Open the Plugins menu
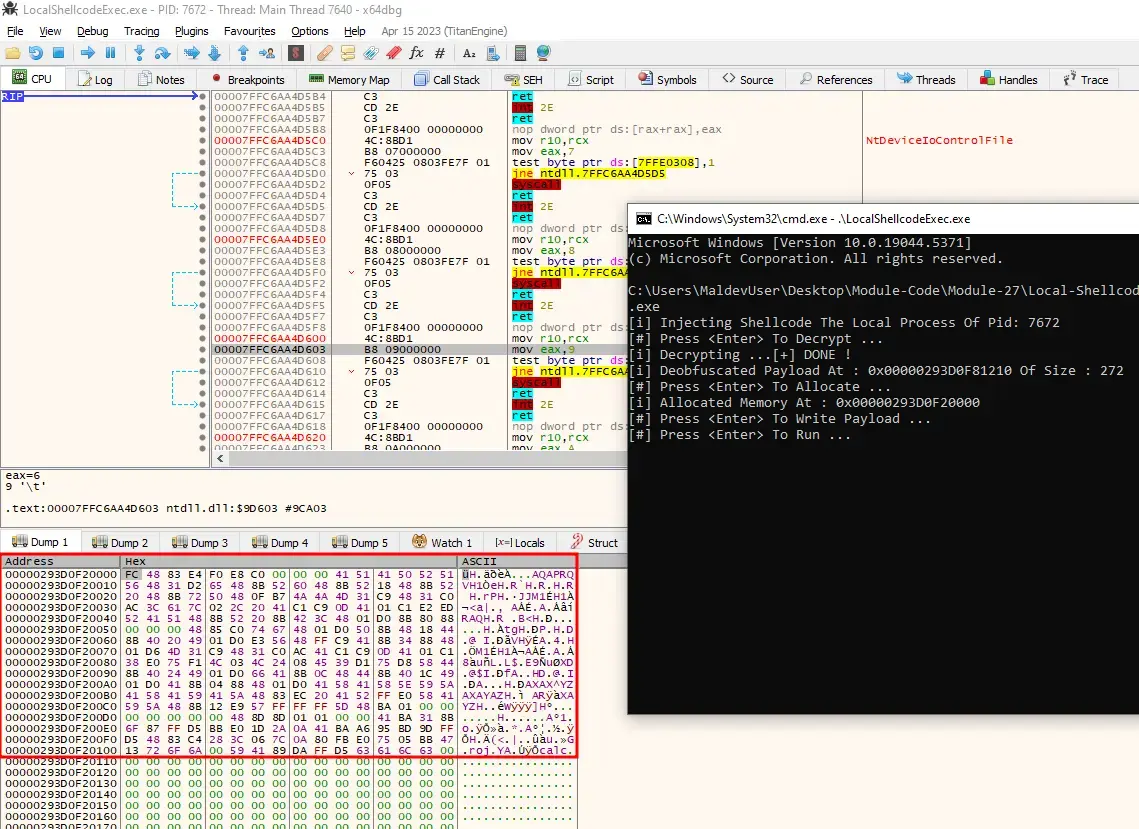 click(191, 31)
